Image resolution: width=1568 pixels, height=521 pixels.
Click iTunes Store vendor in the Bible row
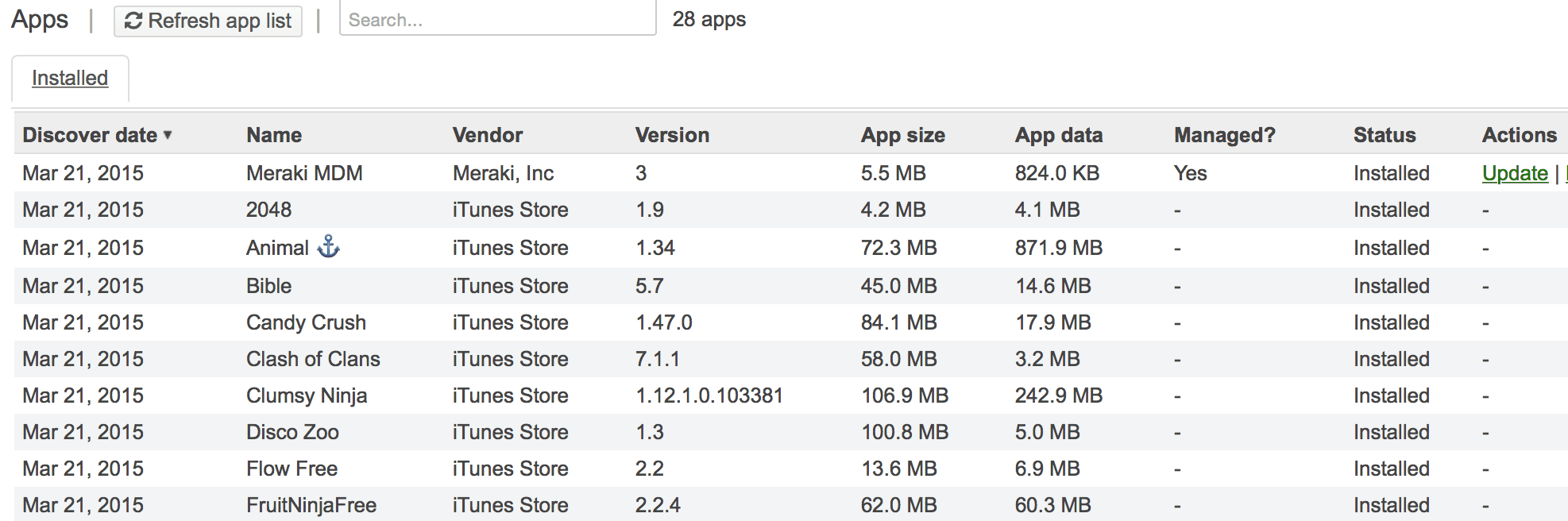point(510,286)
